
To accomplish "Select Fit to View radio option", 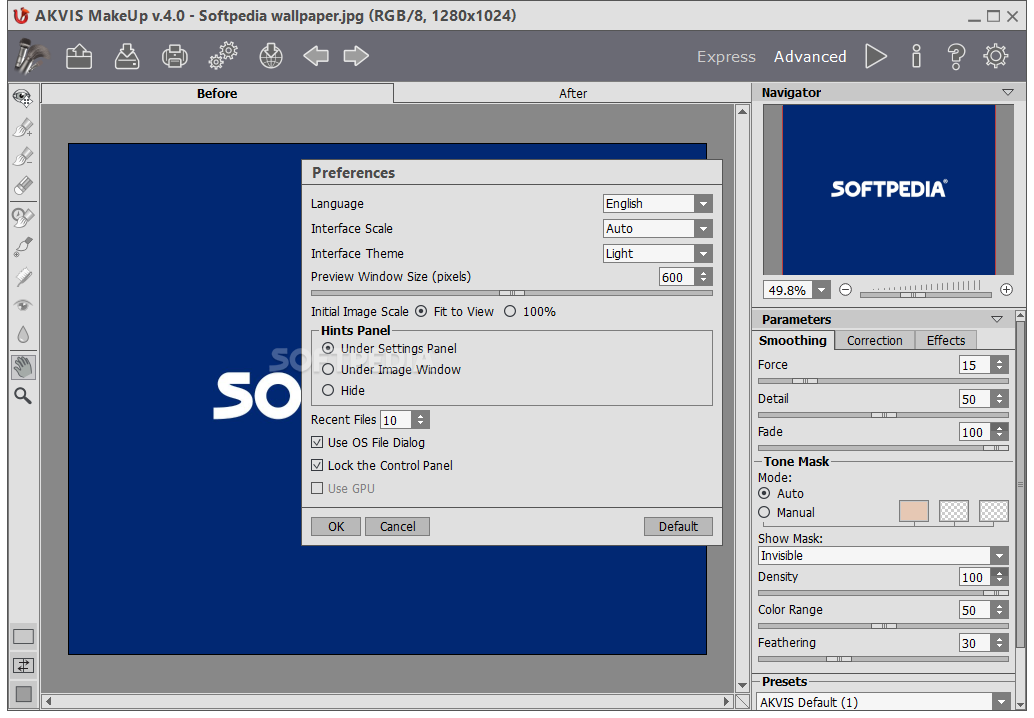I will point(421,311).
